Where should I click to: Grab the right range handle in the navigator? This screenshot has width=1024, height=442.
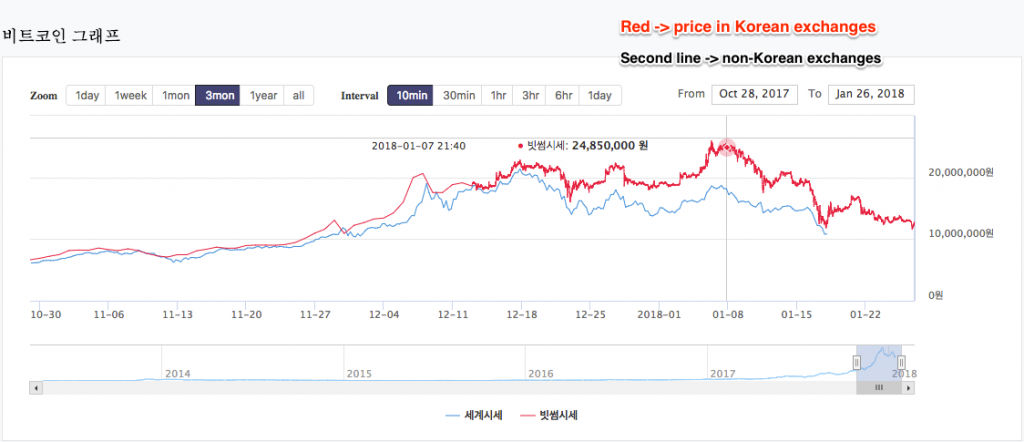(902, 362)
